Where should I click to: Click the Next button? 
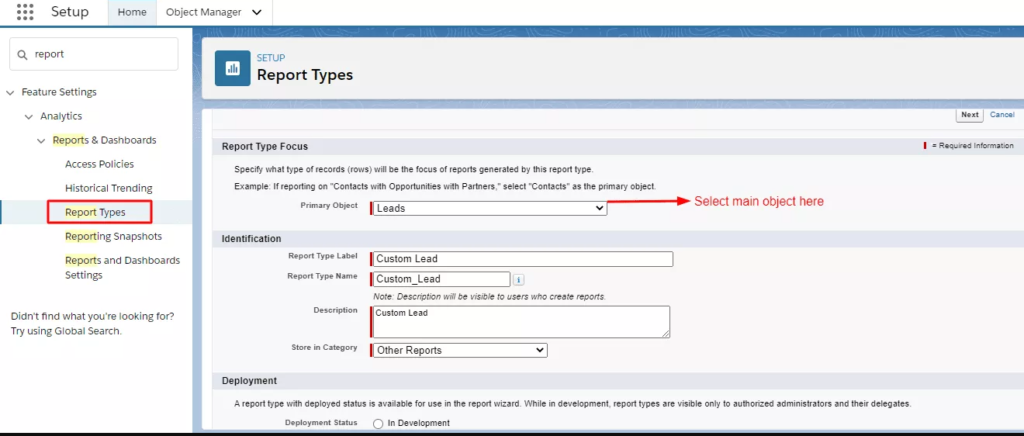[x=970, y=115]
